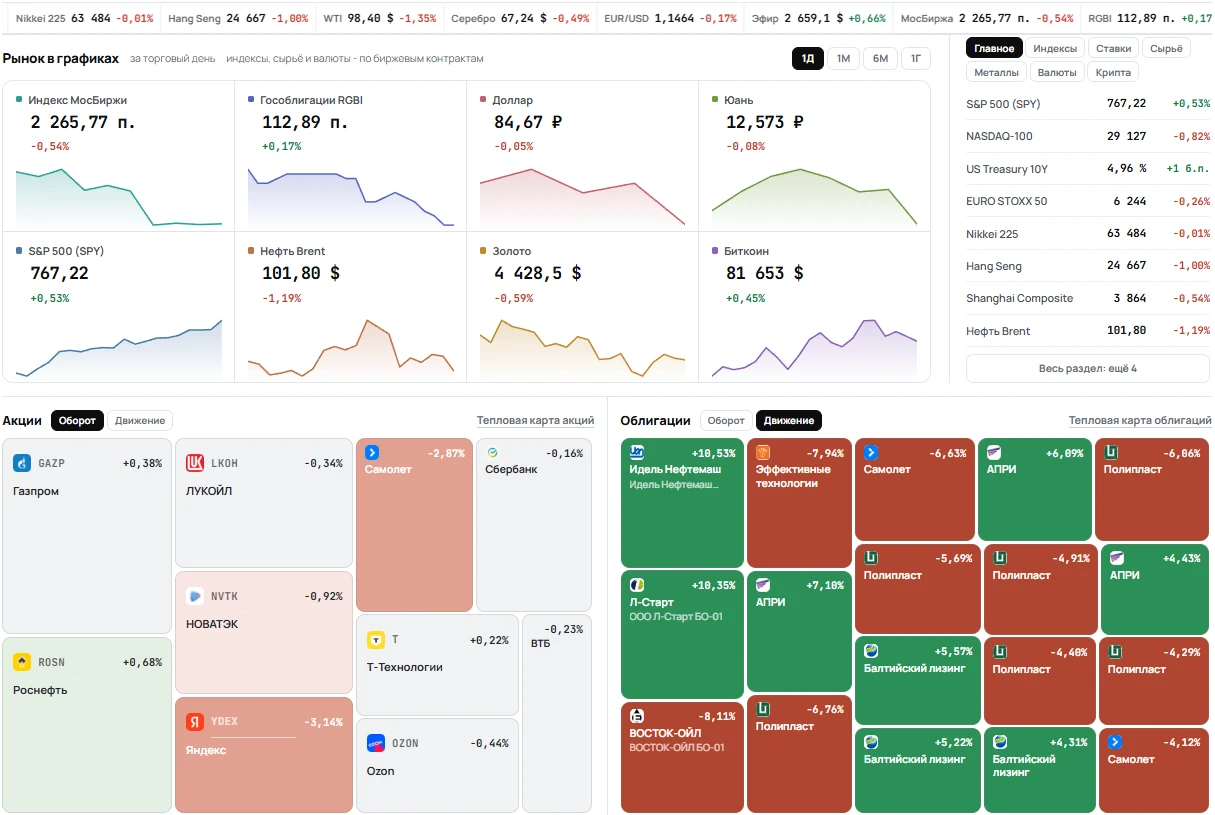This screenshot has width=1215, height=815.
Task: Click the Л-Старт bond logo
Action: tap(637, 585)
